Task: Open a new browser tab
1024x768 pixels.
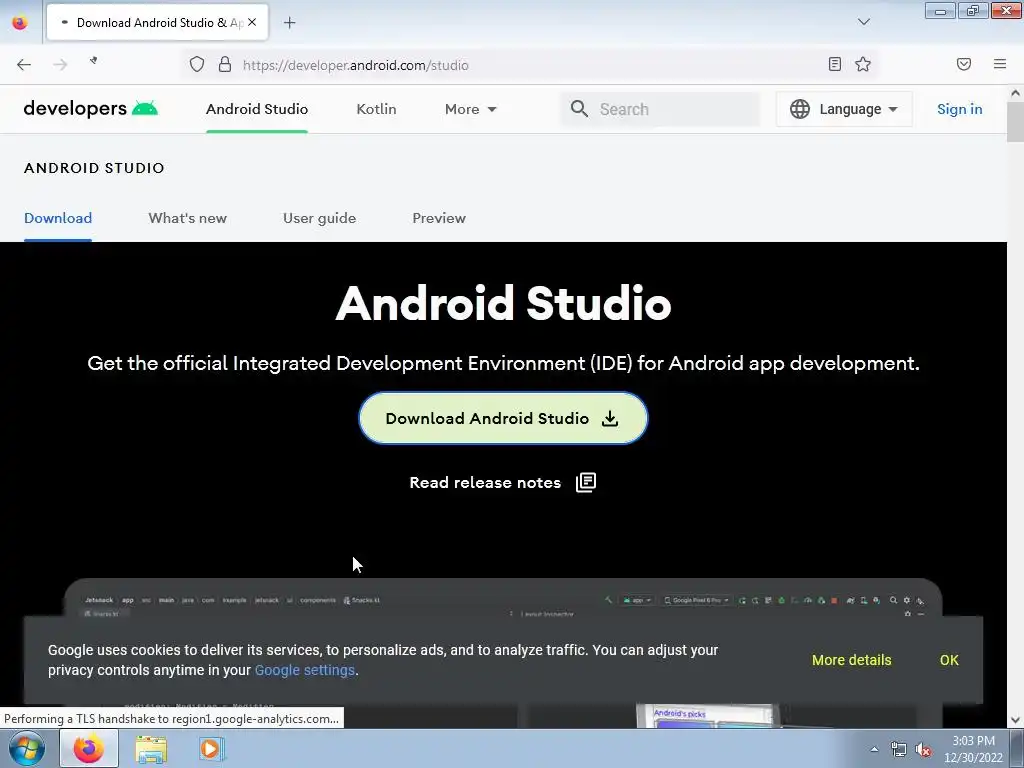Action: point(290,23)
